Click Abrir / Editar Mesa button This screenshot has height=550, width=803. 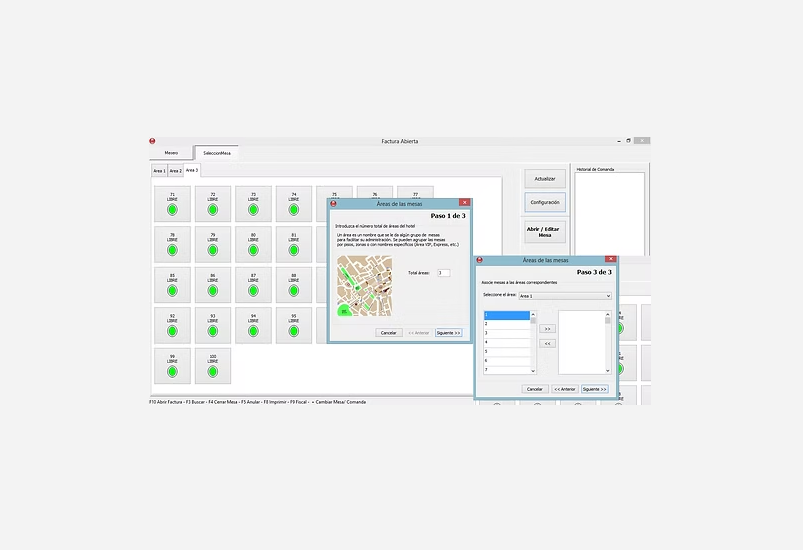[545, 231]
